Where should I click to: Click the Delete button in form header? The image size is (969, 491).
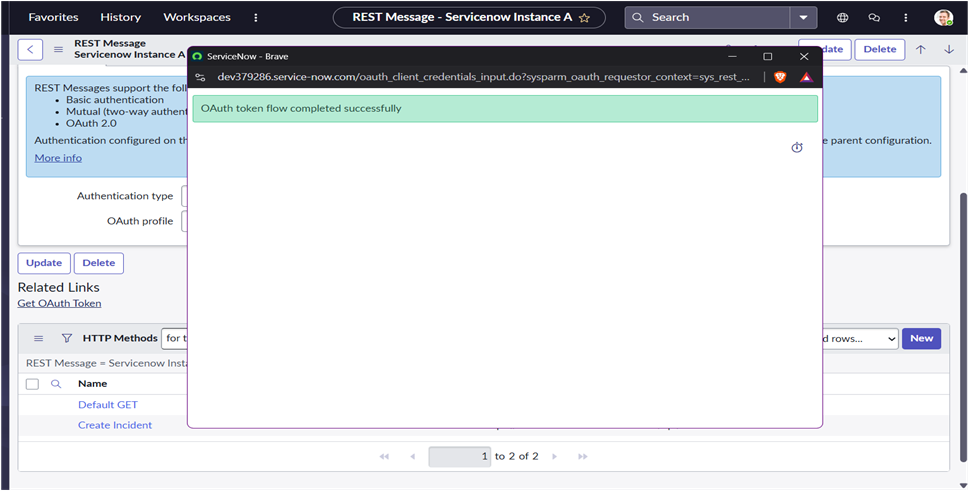(x=879, y=49)
